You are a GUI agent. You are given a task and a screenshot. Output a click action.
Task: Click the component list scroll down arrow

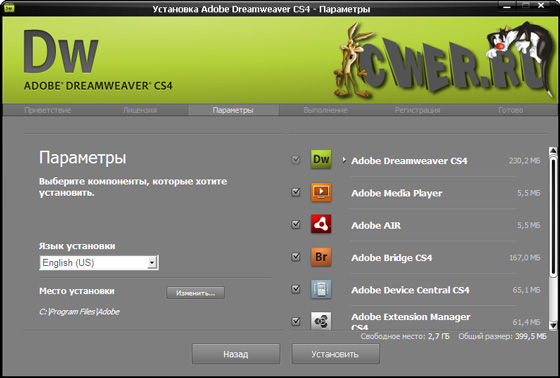[552, 325]
